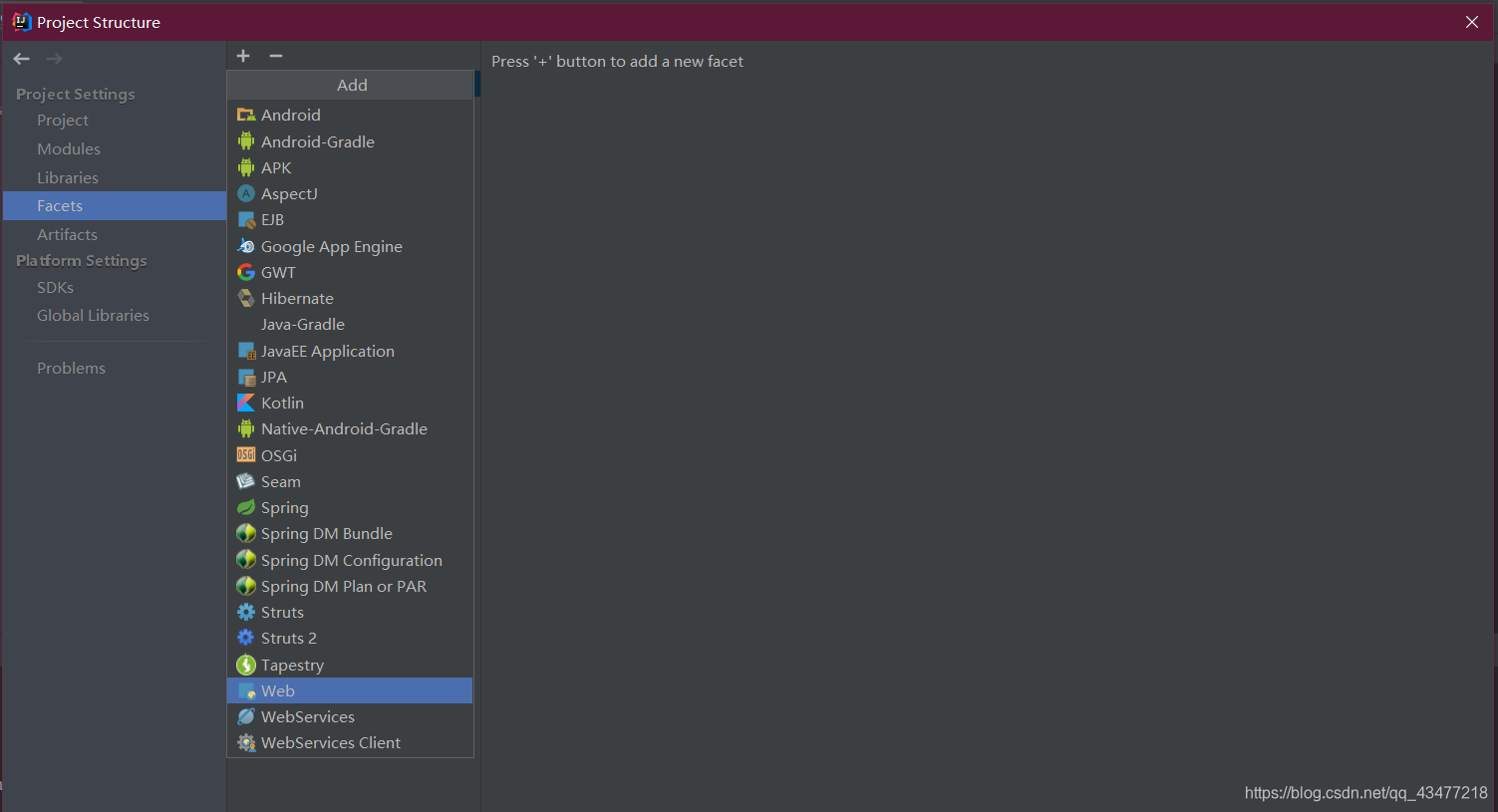
Task: Open Global Libraries settings
Action: tap(93, 315)
